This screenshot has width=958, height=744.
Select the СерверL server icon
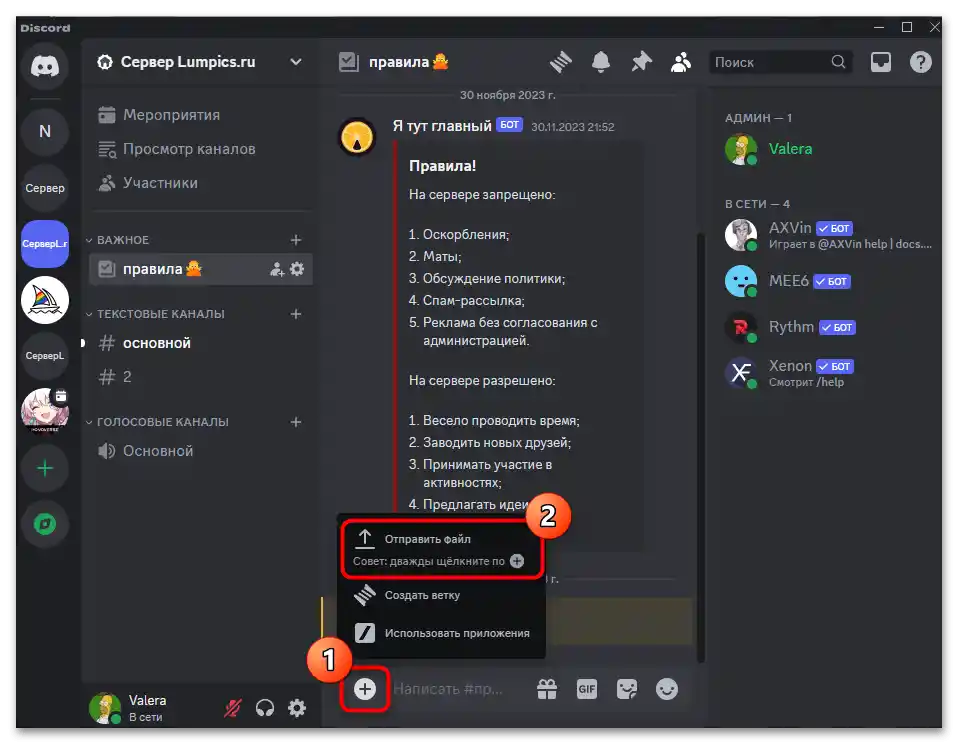coord(45,356)
